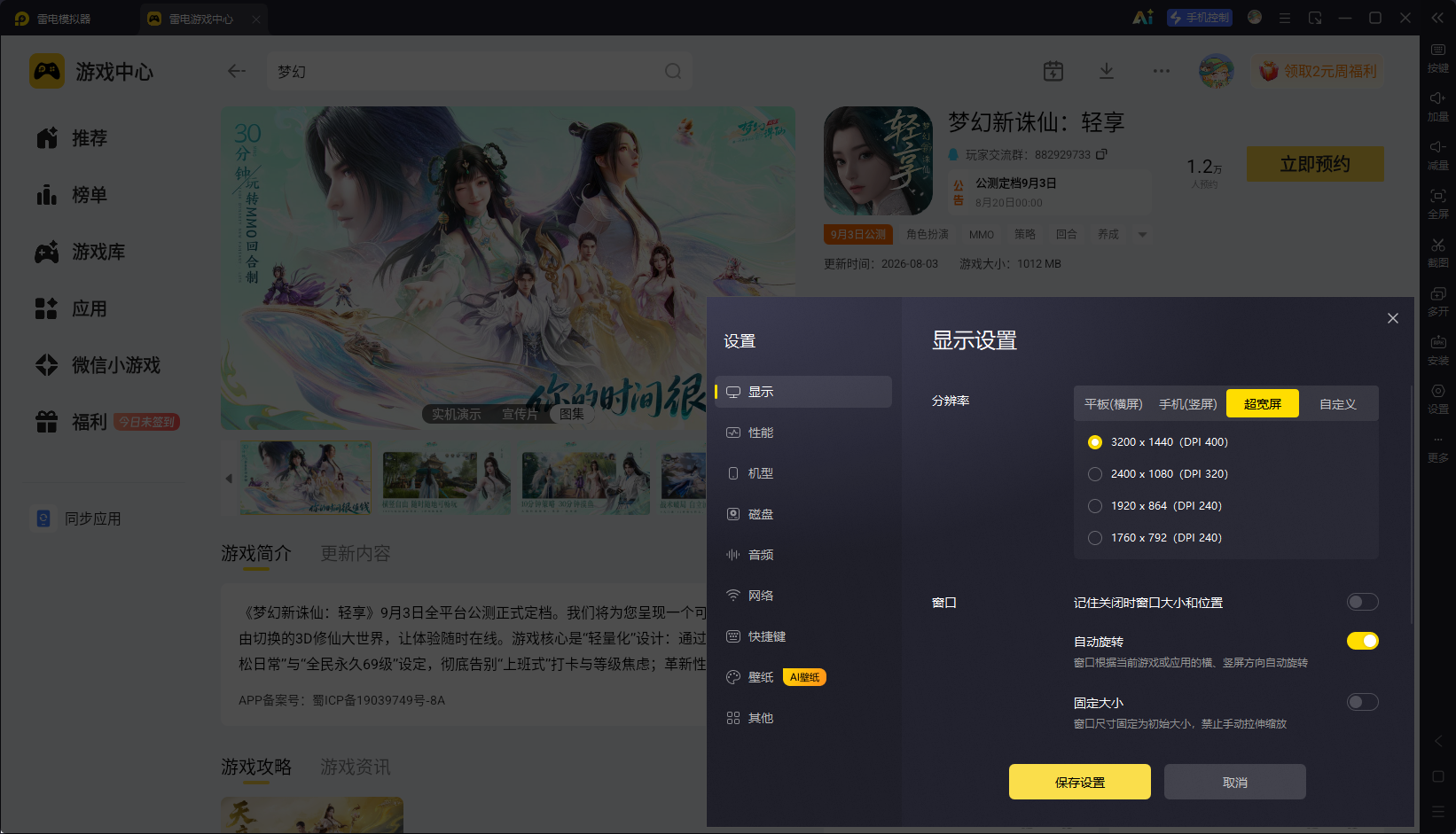The image size is (1456, 834).
Task: Select the first screenshot thumbnail in gallery strip
Action: [x=305, y=479]
